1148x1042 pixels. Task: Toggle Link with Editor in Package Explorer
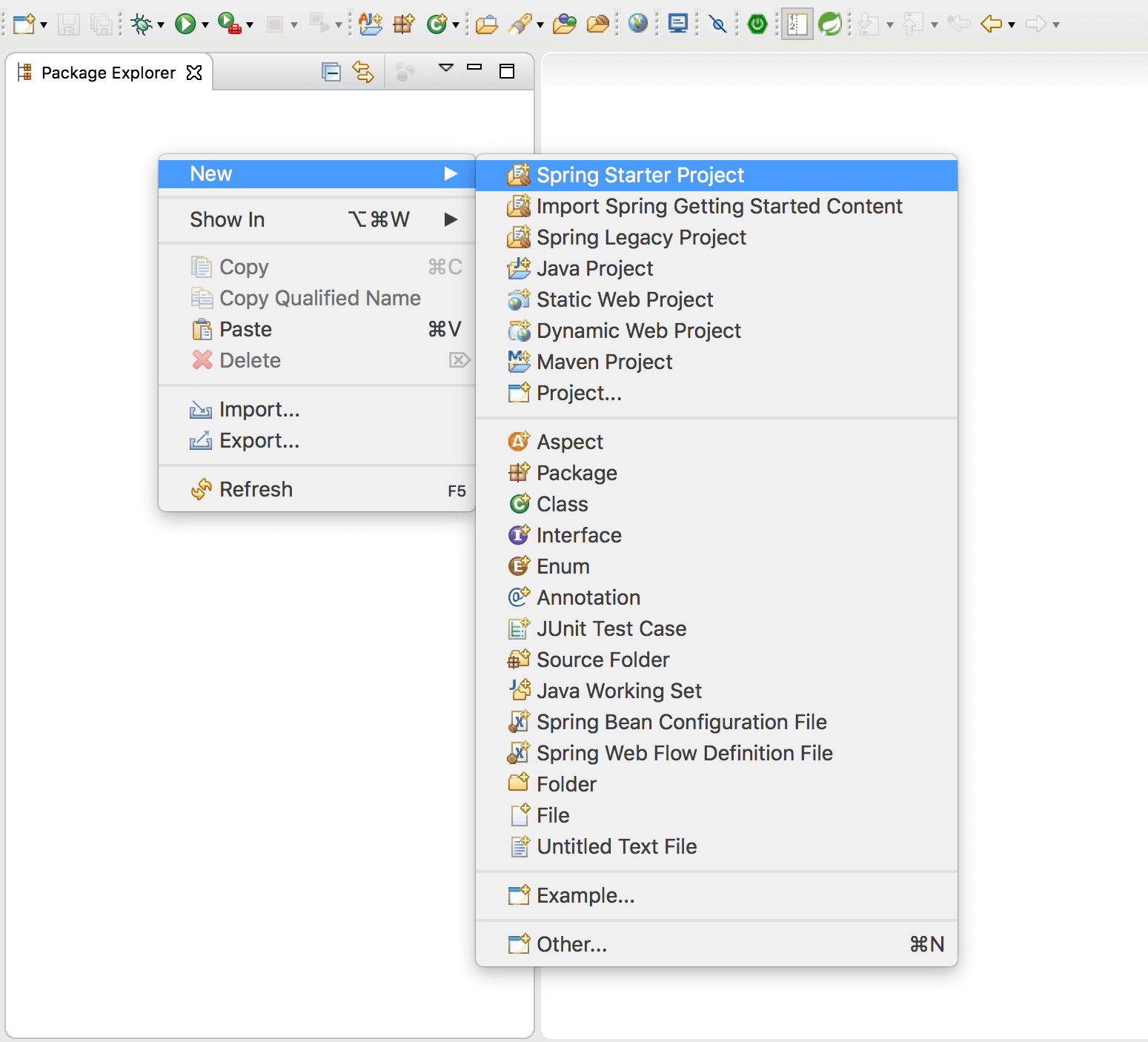(363, 72)
